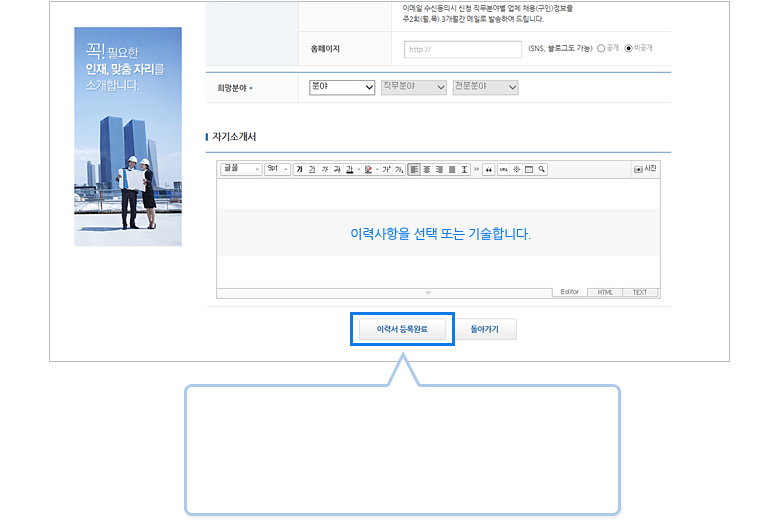Toggle bold formatting in the editor toolbar
Image resolution: width=780 pixels, height=525 pixels.
coord(299,170)
